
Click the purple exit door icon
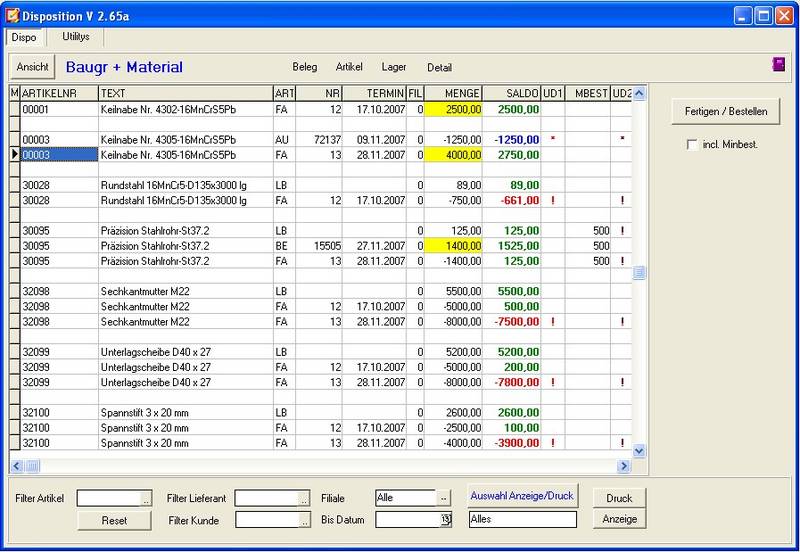tap(779, 66)
